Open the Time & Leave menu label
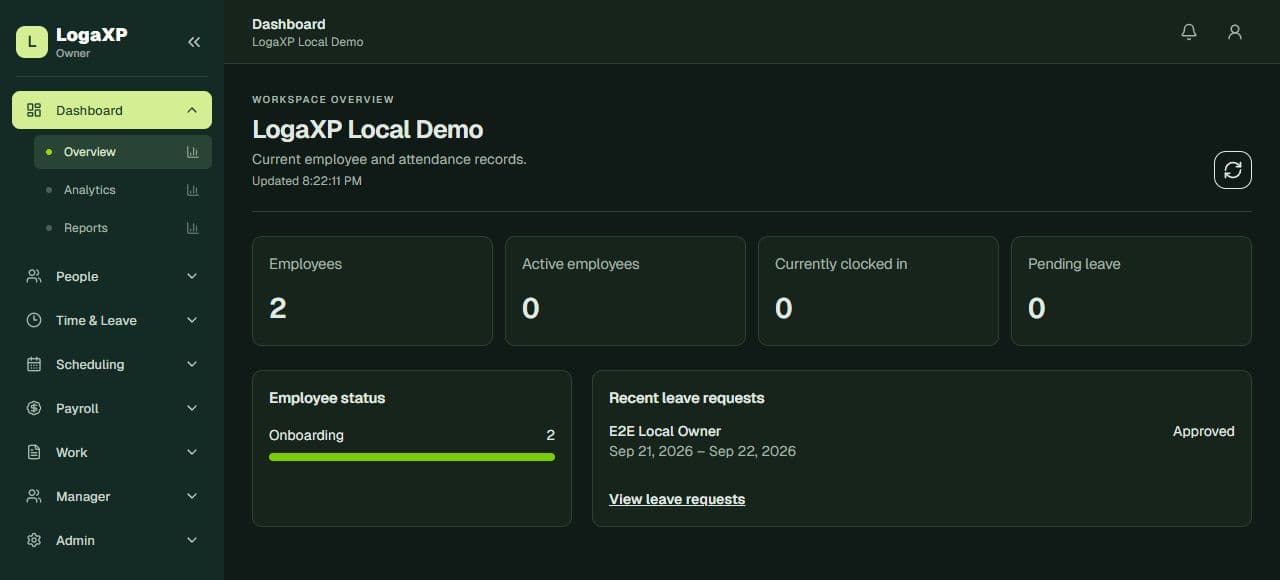Viewport: 1280px width, 580px height. click(x=96, y=320)
